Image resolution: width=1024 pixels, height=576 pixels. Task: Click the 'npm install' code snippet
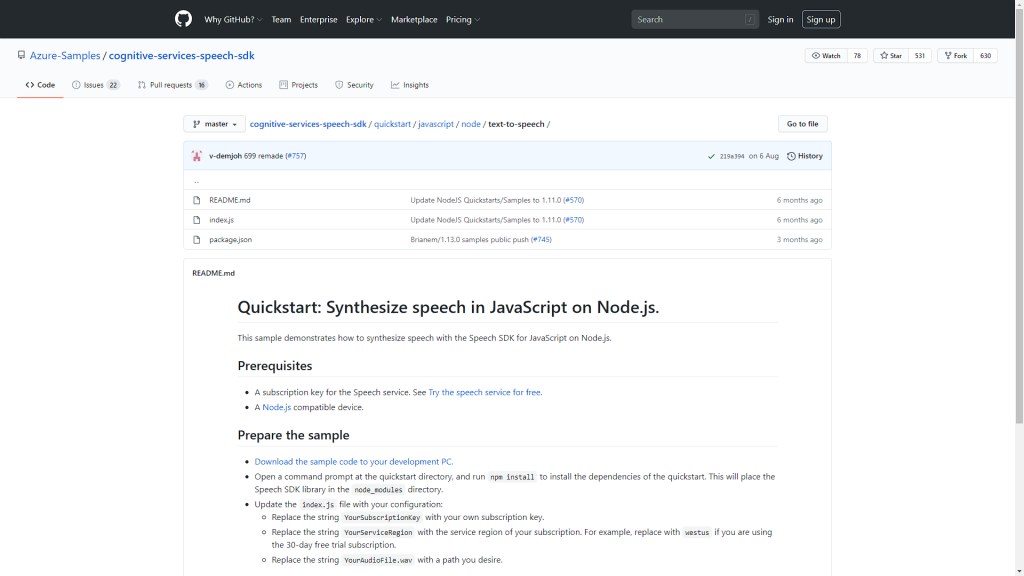(x=512, y=477)
